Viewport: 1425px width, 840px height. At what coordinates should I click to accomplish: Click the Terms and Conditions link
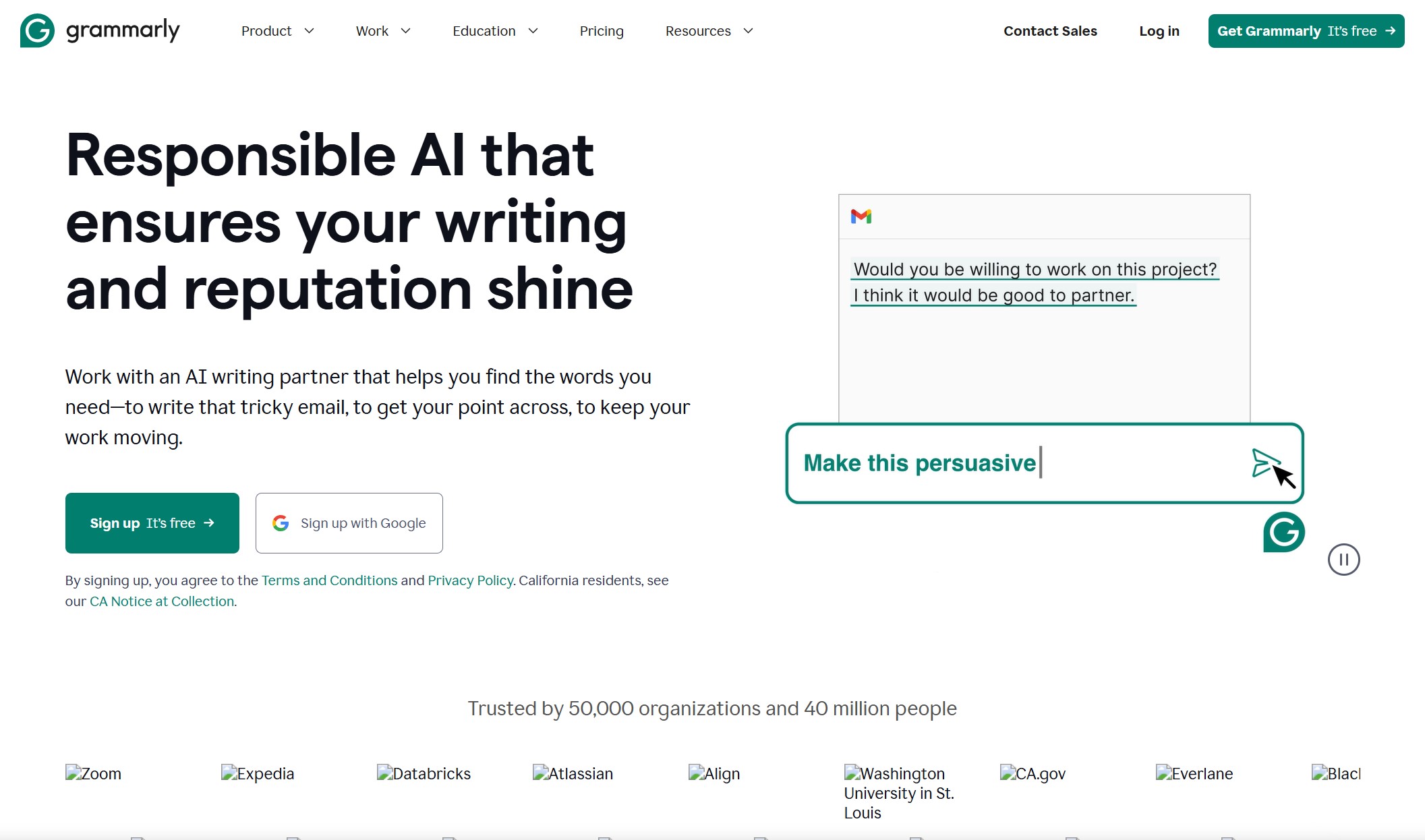pos(328,580)
